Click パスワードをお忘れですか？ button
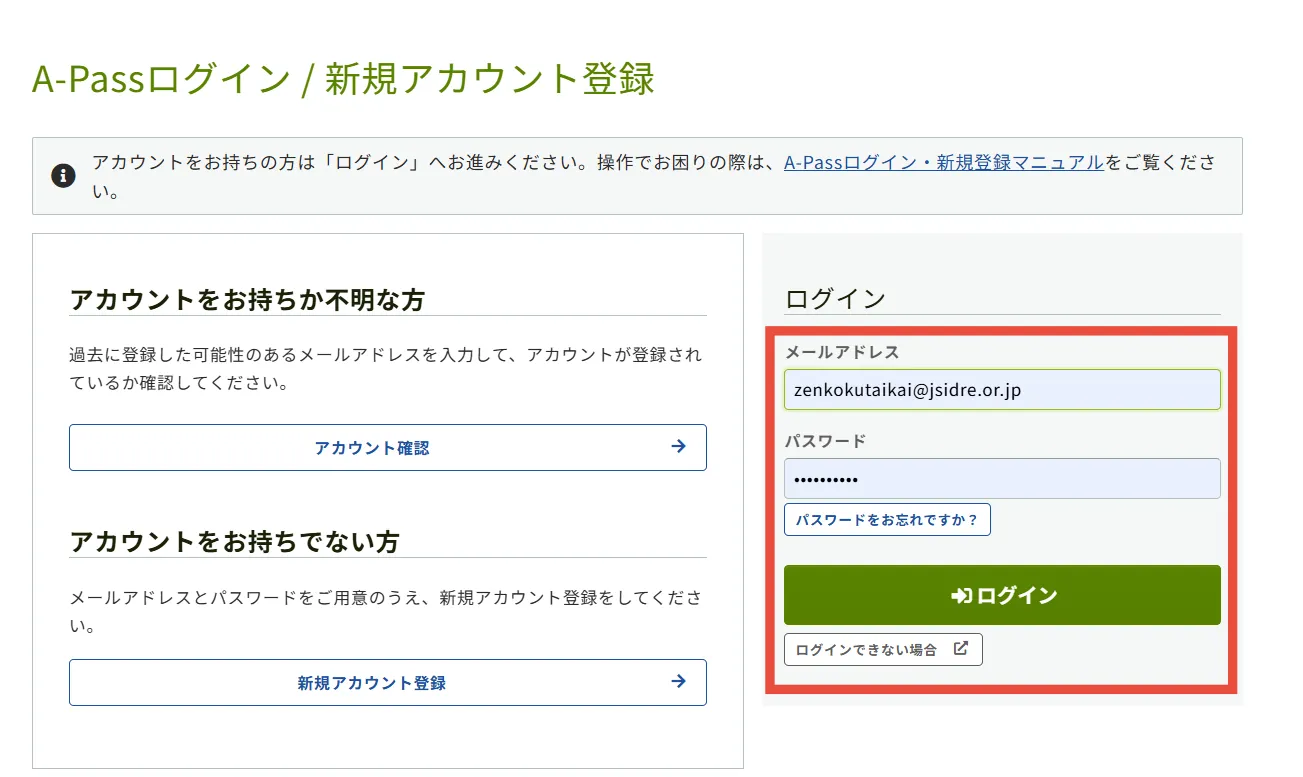Screen dimensions: 1303x777 [887, 520]
